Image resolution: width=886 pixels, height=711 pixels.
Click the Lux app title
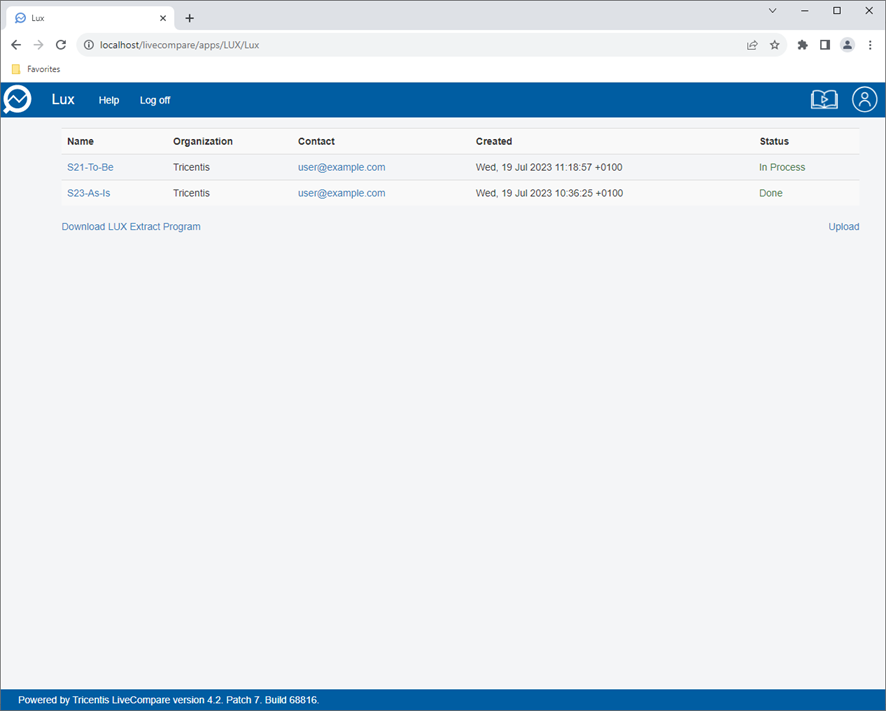point(63,99)
